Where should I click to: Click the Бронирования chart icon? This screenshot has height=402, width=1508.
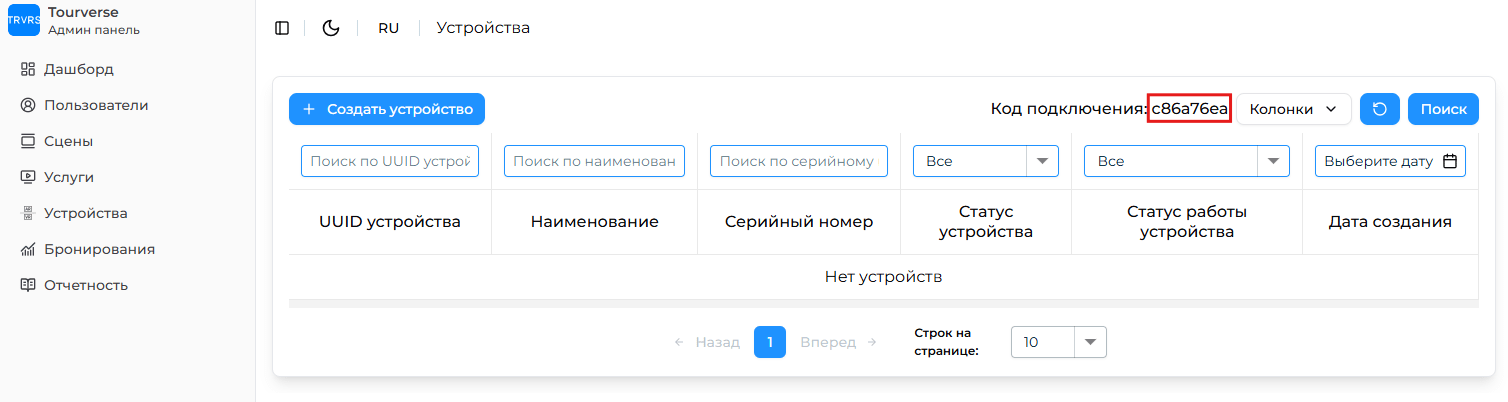point(28,249)
